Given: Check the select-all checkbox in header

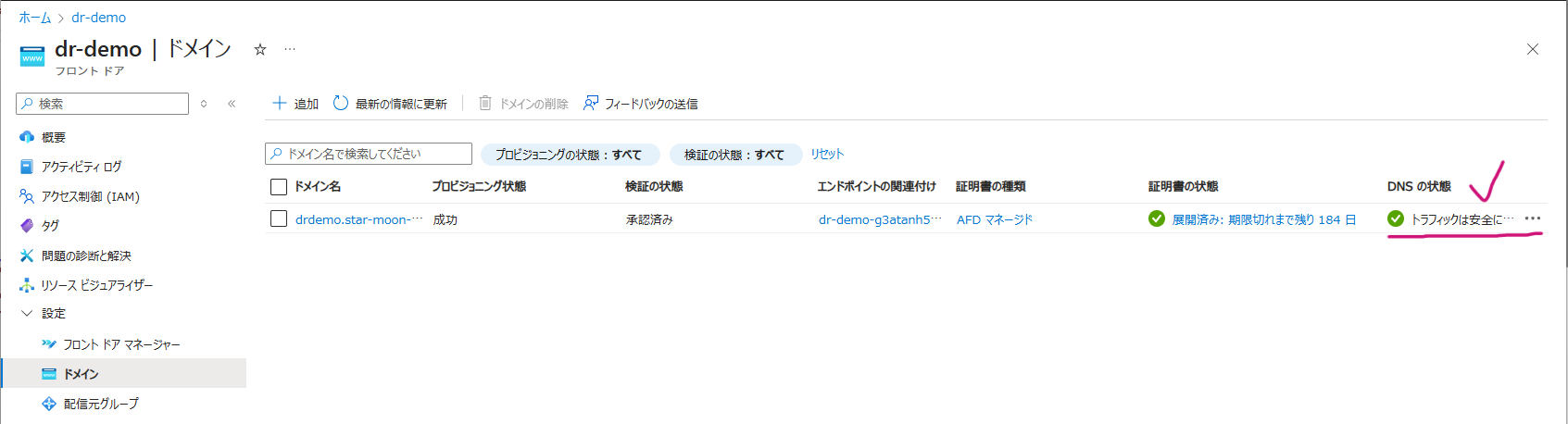Looking at the screenshot, I should click(x=279, y=187).
